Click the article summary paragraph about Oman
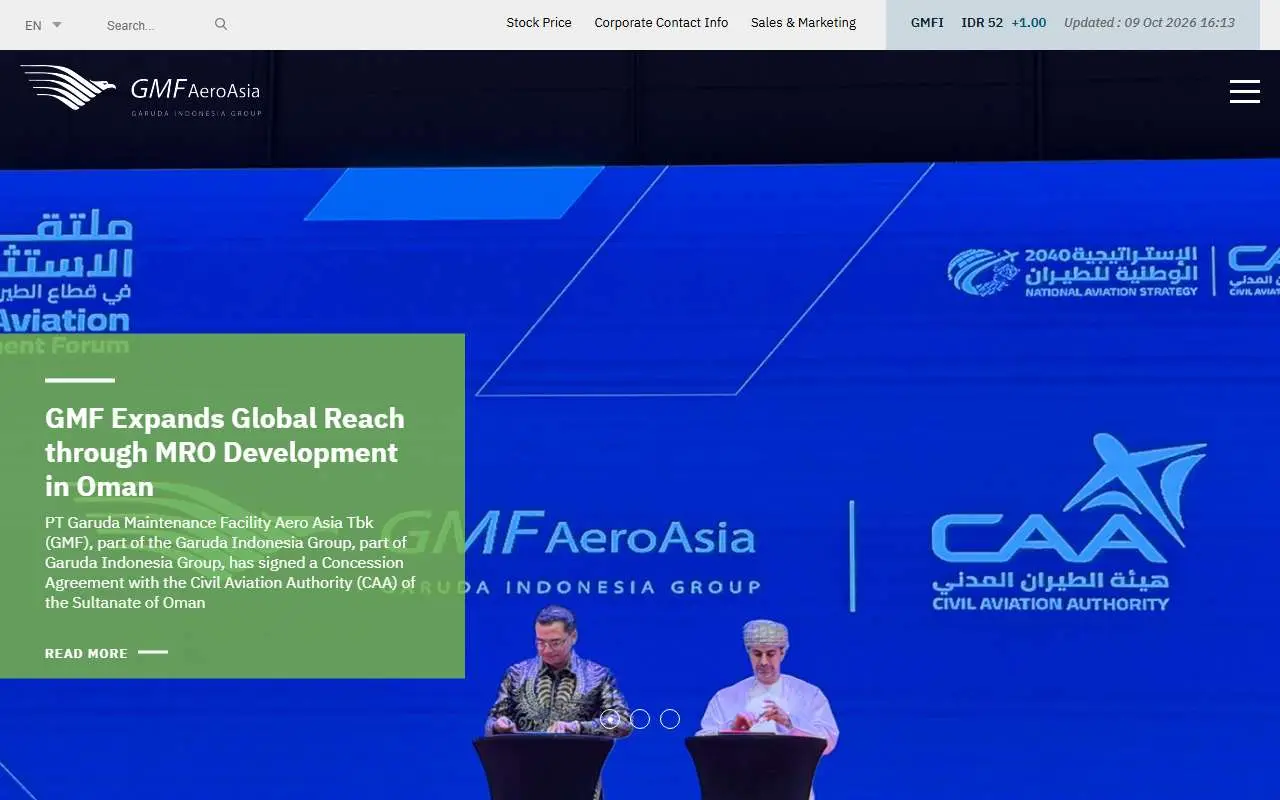Viewport: 1280px width, 800px height. click(230, 563)
